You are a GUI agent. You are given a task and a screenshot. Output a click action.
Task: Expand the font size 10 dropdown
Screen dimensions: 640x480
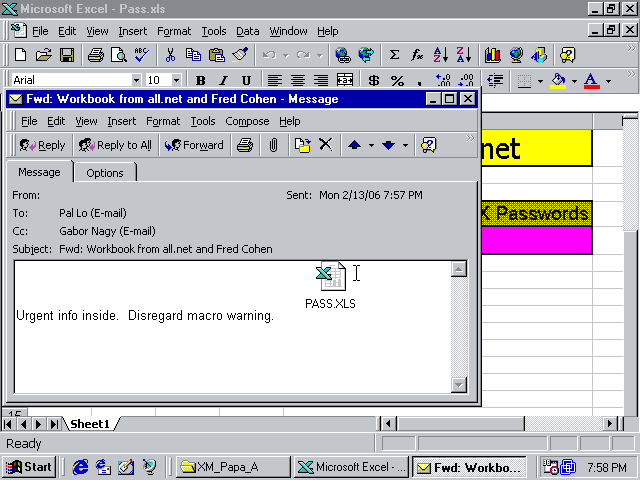[x=176, y=80]
